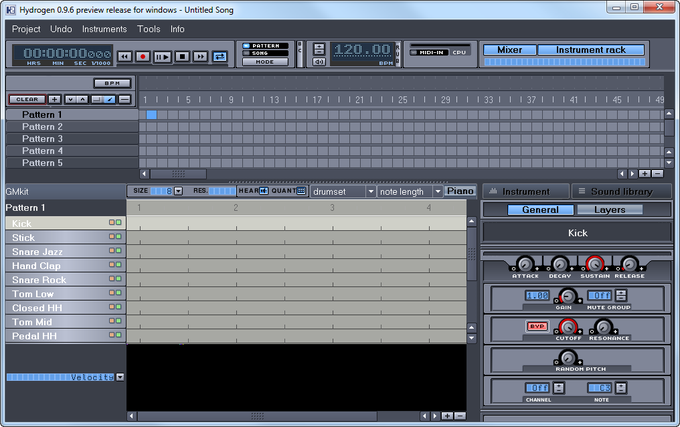Viewport: 680px width, 427px height.
Task: Toggle the BYP filter bypass button
Action: 537,326
